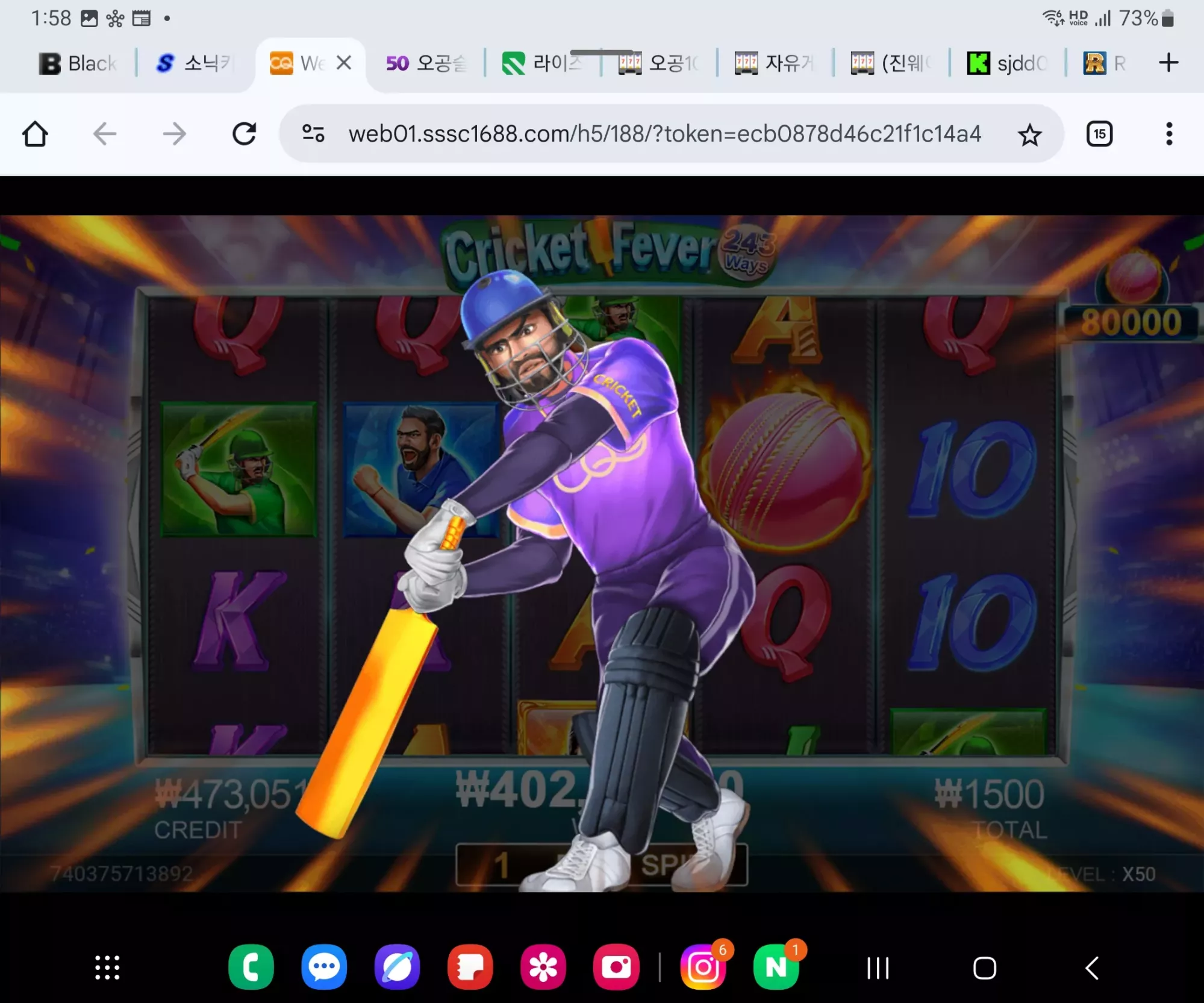Launch the purple Samsung Internet app
Screen dimensions: 1204x1003
(x=397, y=967)
